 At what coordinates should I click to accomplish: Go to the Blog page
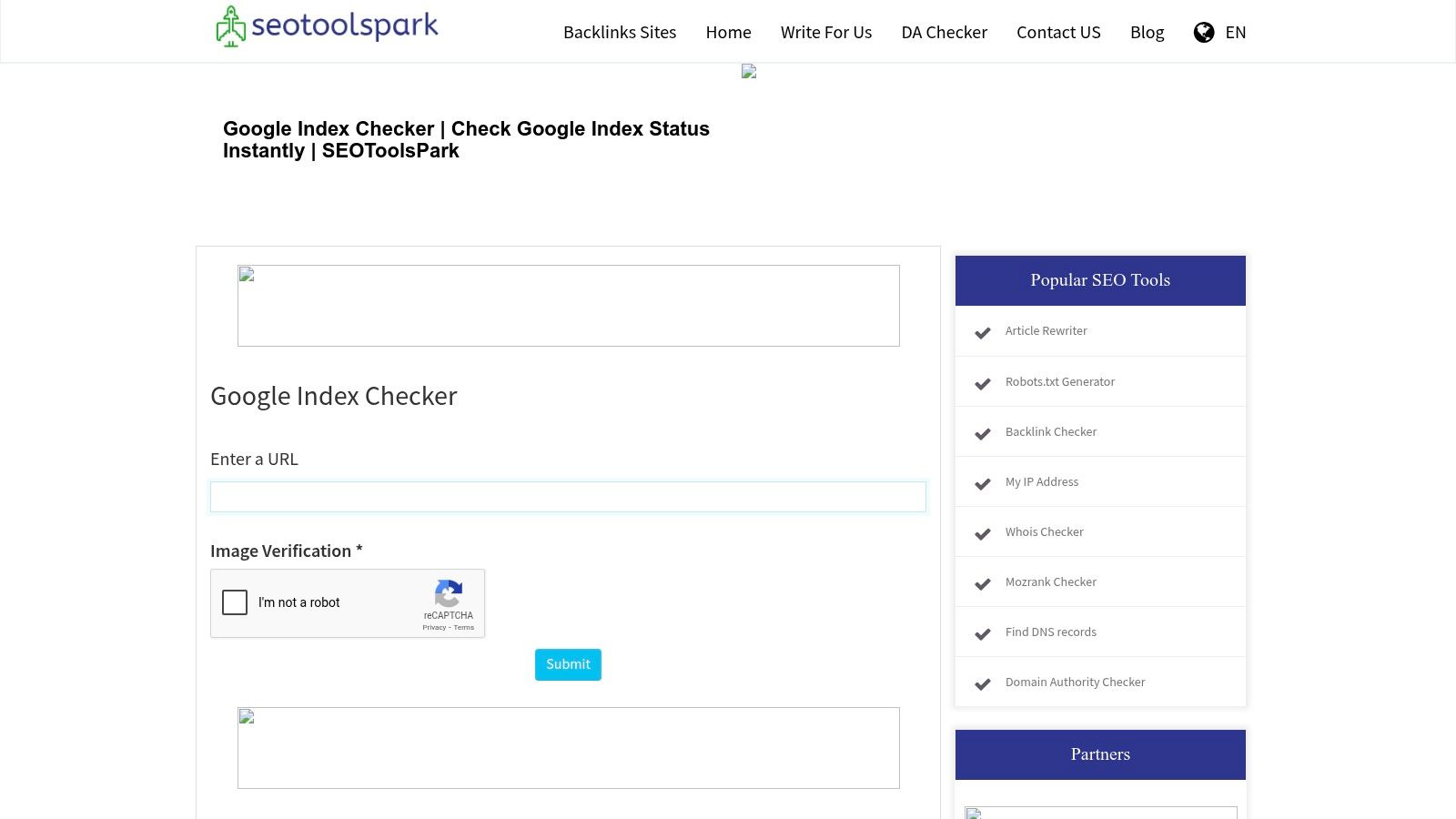coord(1147,32)
